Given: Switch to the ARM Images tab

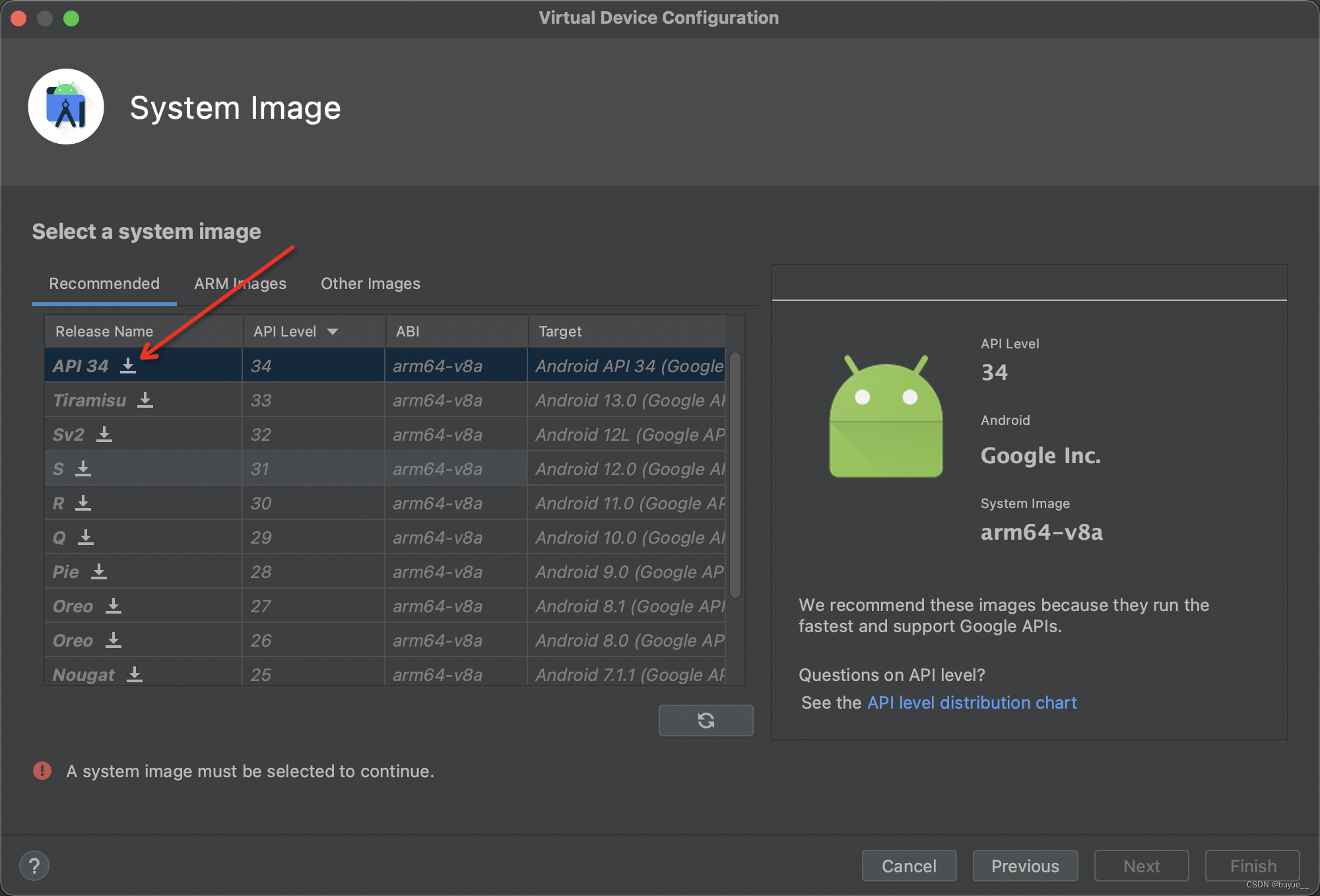Looking at the screenshot, I should tap(240, 284).
